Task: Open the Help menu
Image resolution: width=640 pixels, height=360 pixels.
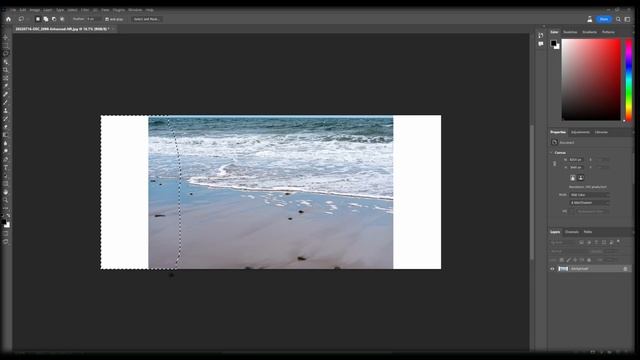Action: pyautogui.click(x=150, y=10)
